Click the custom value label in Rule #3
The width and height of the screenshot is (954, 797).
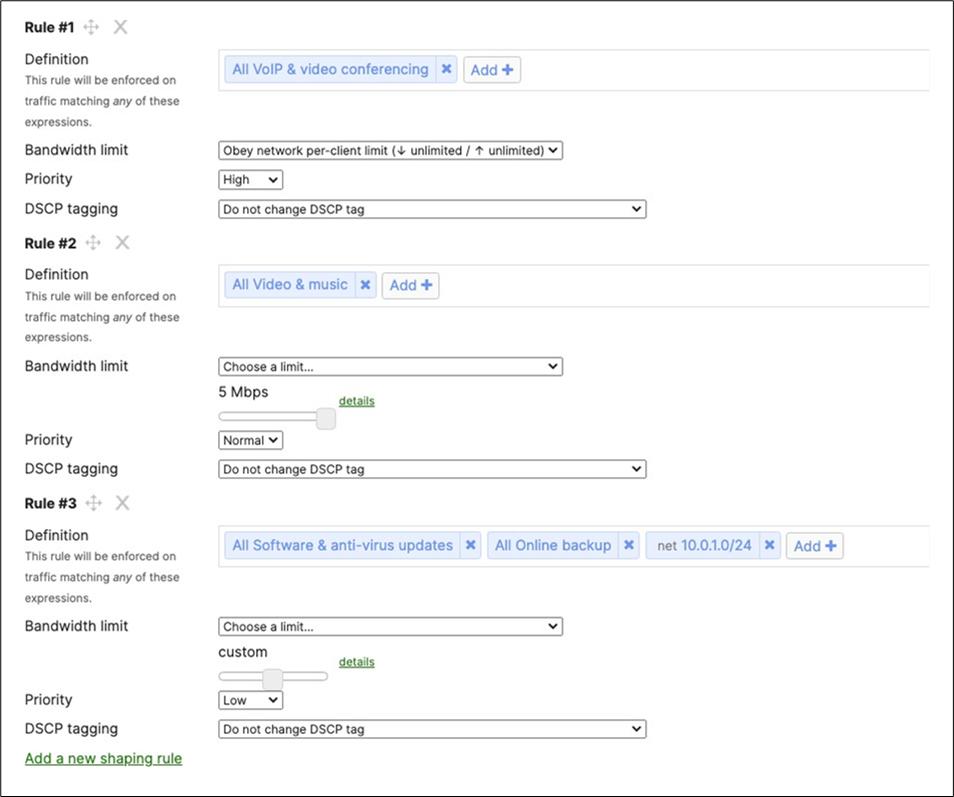pos(243,652)
